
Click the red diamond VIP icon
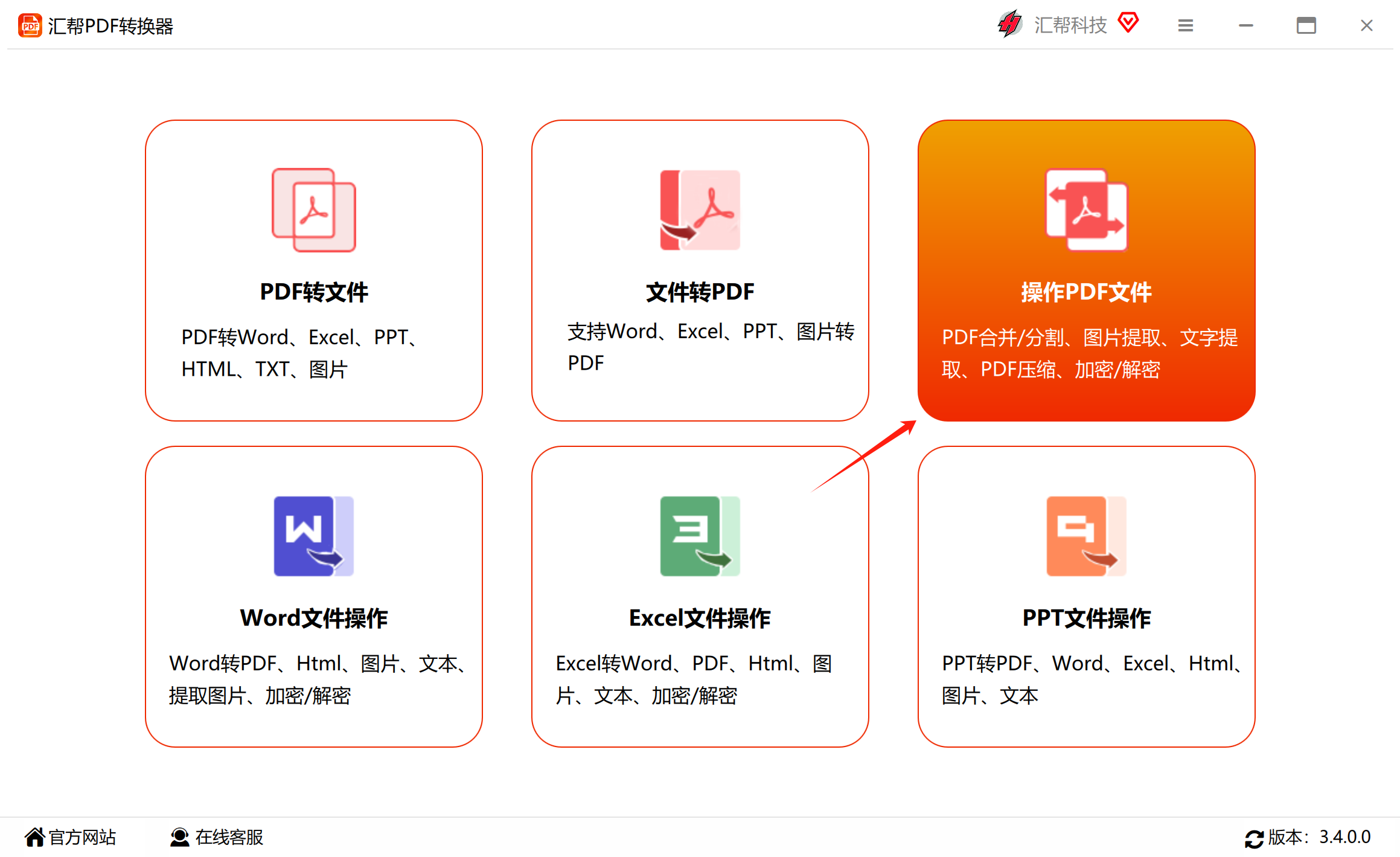click(1128, 23)
